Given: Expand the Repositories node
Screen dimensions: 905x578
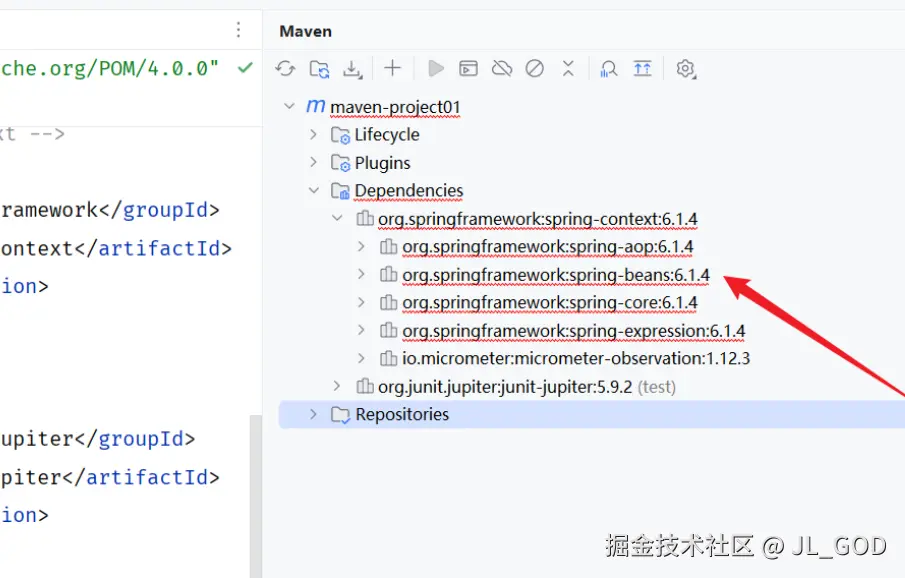Looking at the screenshot, I should coord(313,414).
